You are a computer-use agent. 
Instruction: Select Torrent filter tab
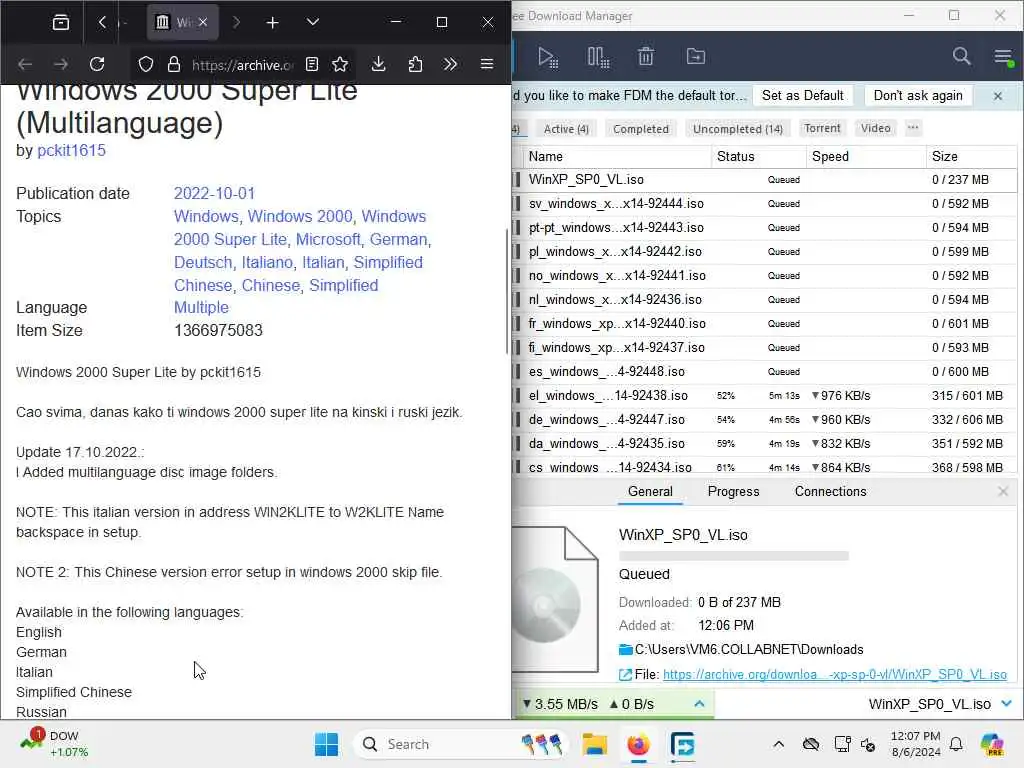(822, 128)
